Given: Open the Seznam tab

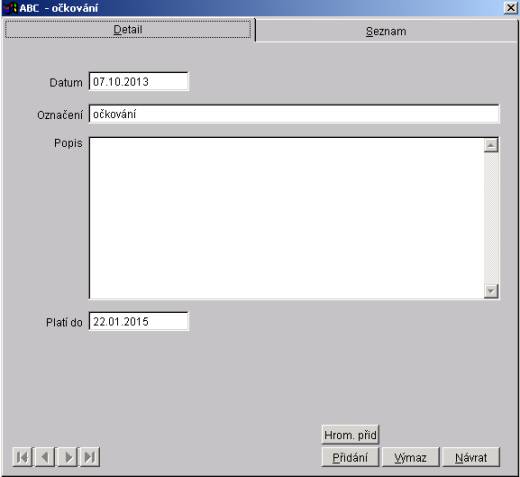Looking at the screenshot, I should click(386, 31).
